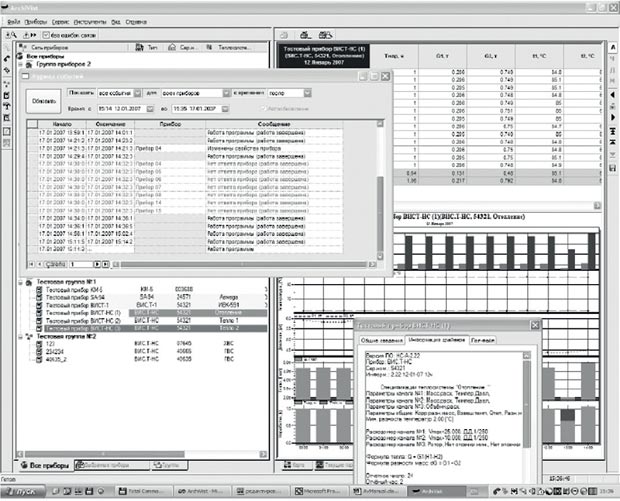Viewport: 620px width, 501px height.
Task: Open the 'все события' filter dropdown
Action: 137,93
